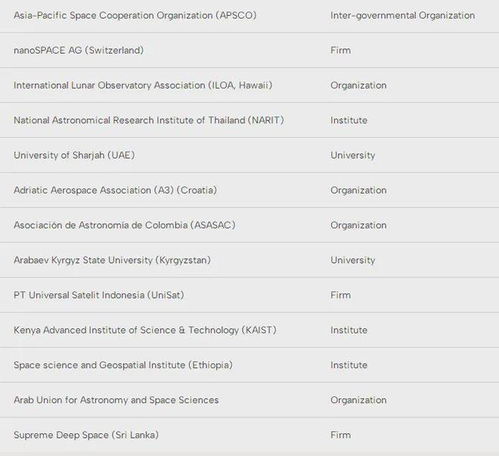Click Organization label beside ASASAC
This screenshot has width=499, height=456.
(x=358, y=225)
